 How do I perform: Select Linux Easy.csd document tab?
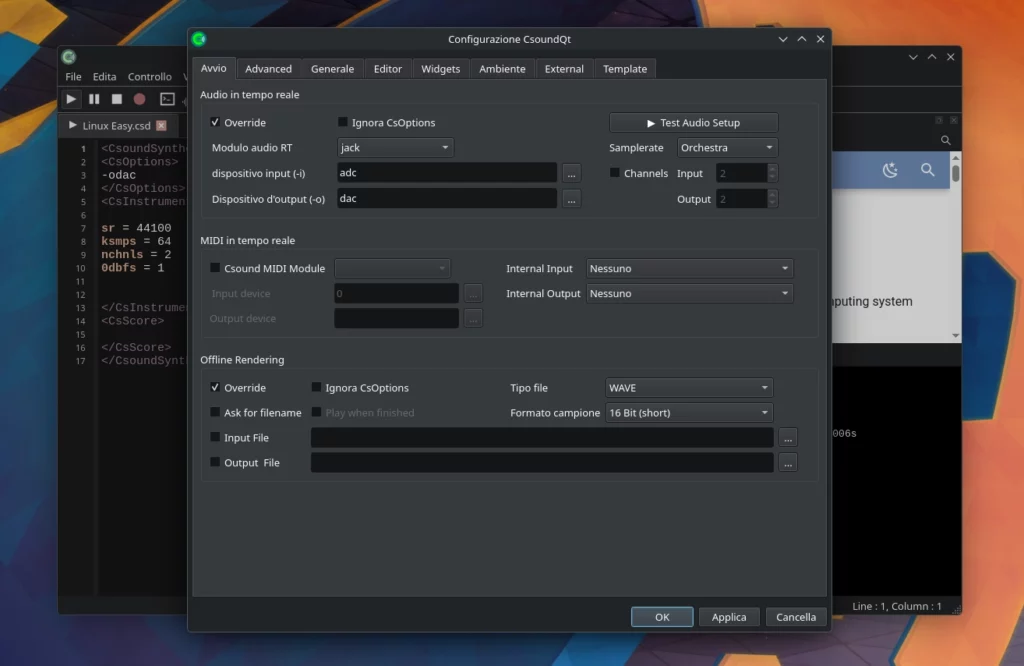pyautogui.click(x=116, y=125)
